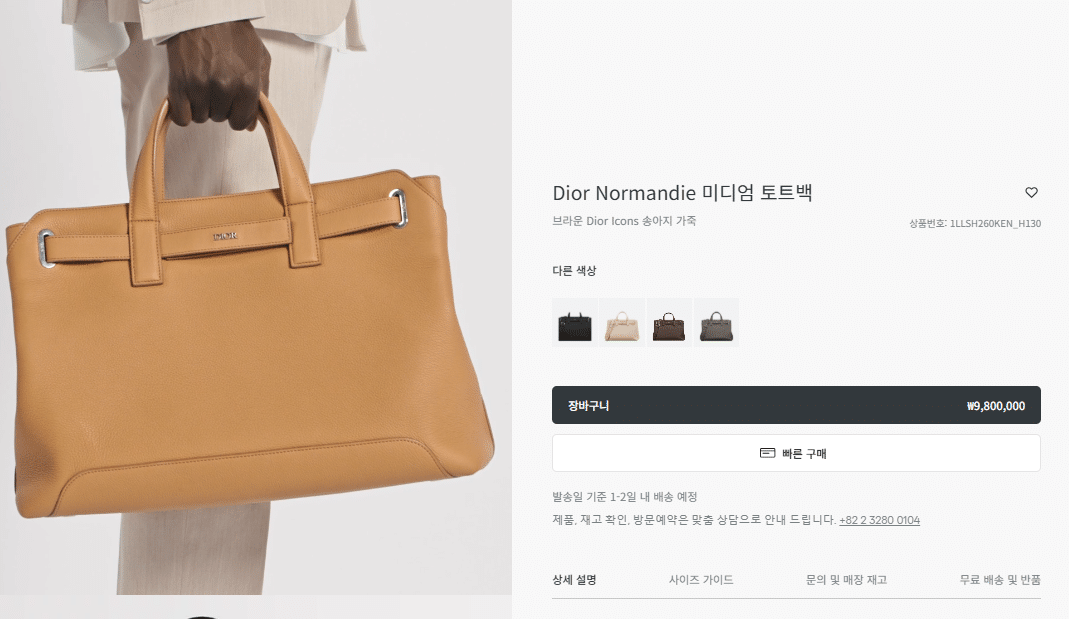The width and height of the screenshot is (1069, 619).
Task: Add bag to wishlist with heart icon
Action: 1032,193
